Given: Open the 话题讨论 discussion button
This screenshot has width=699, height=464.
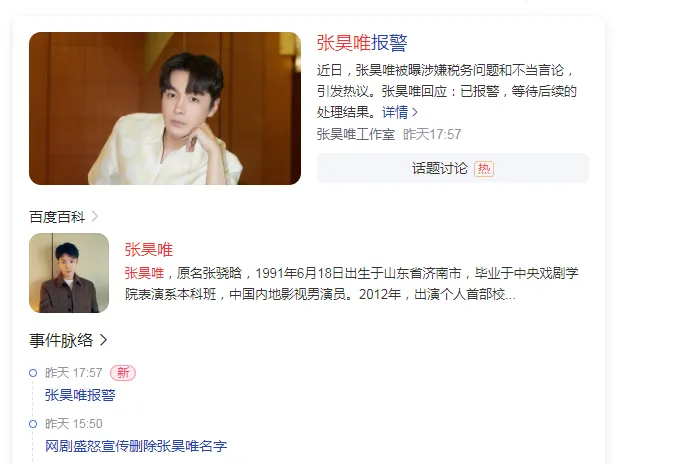Looking at the screenshot, I should coord(452,168).
